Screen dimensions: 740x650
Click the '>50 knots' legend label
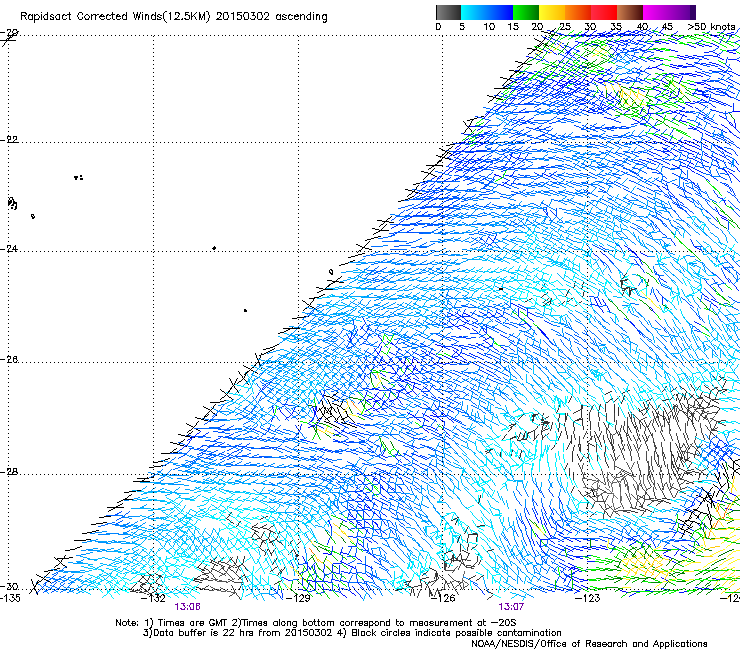pos(711,27)
